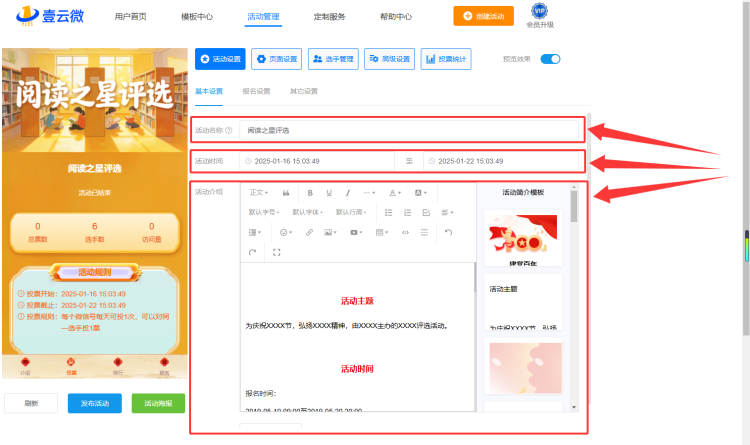Click the italic formatting icon
This screenshot has width=750, height=445.
[x=348, y=193]
